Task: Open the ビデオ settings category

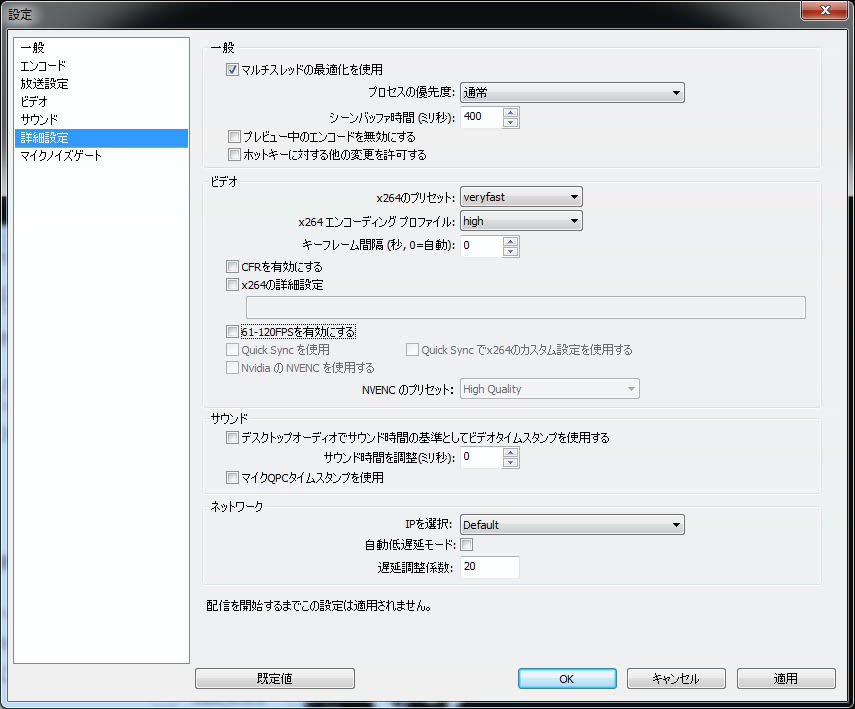Action: [x=101, y=102]
